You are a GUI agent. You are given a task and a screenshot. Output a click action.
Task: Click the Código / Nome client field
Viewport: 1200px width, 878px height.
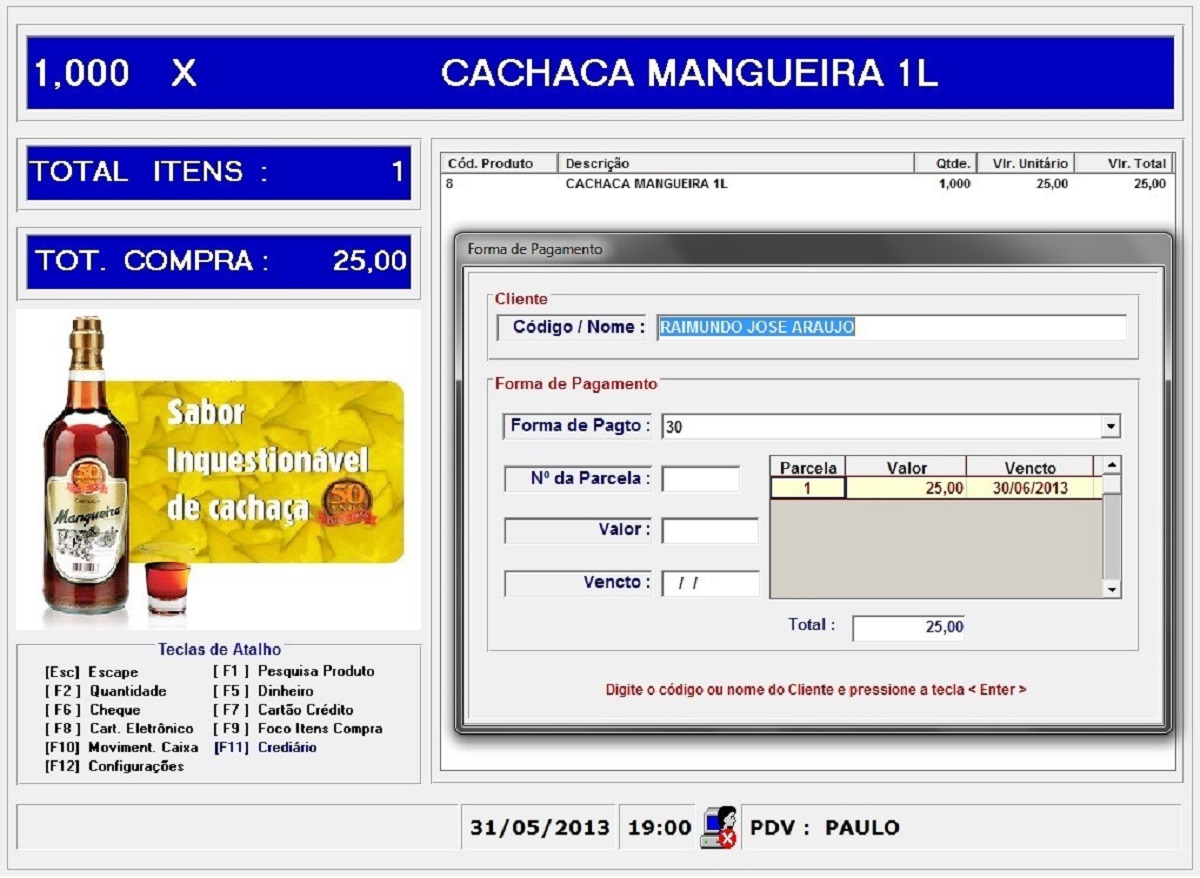(x=890, y=328)
